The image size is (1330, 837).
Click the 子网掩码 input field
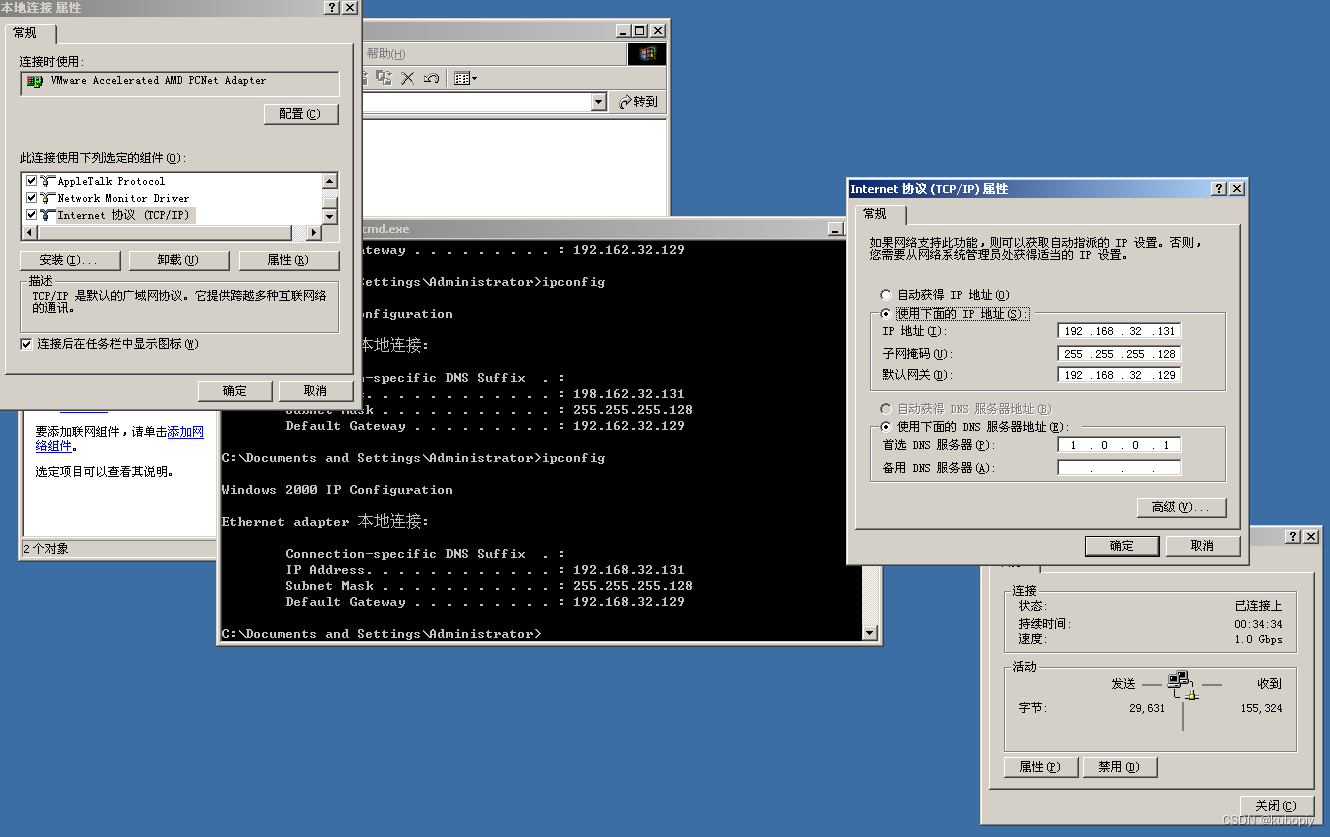tap(1119, 354)
